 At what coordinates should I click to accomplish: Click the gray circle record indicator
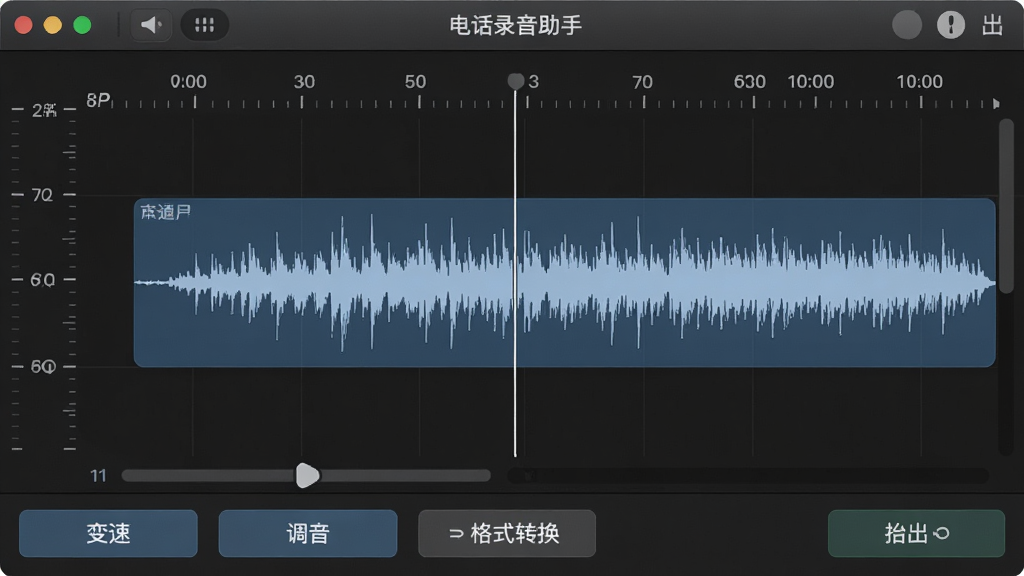coord(906,25)
